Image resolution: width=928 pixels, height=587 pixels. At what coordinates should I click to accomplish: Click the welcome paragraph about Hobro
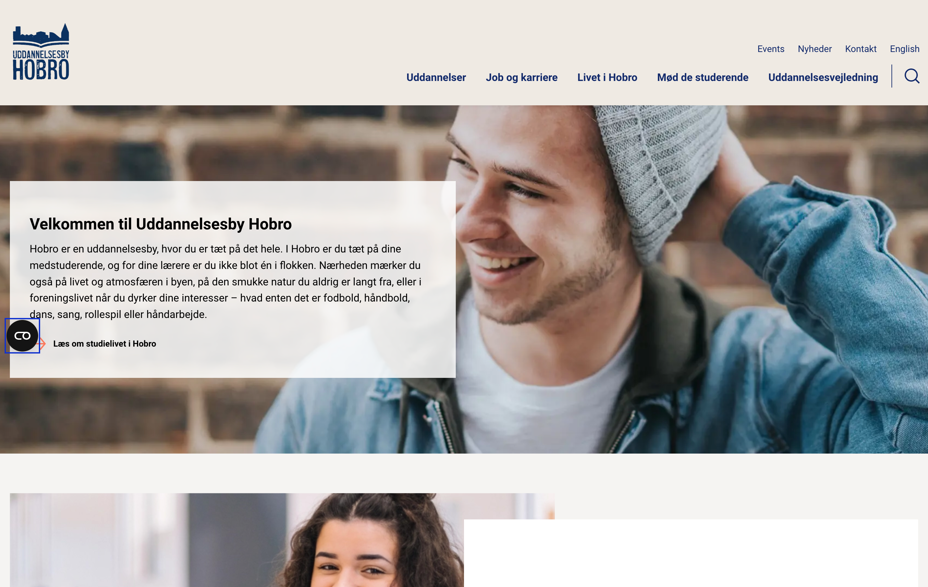point(225,282)
